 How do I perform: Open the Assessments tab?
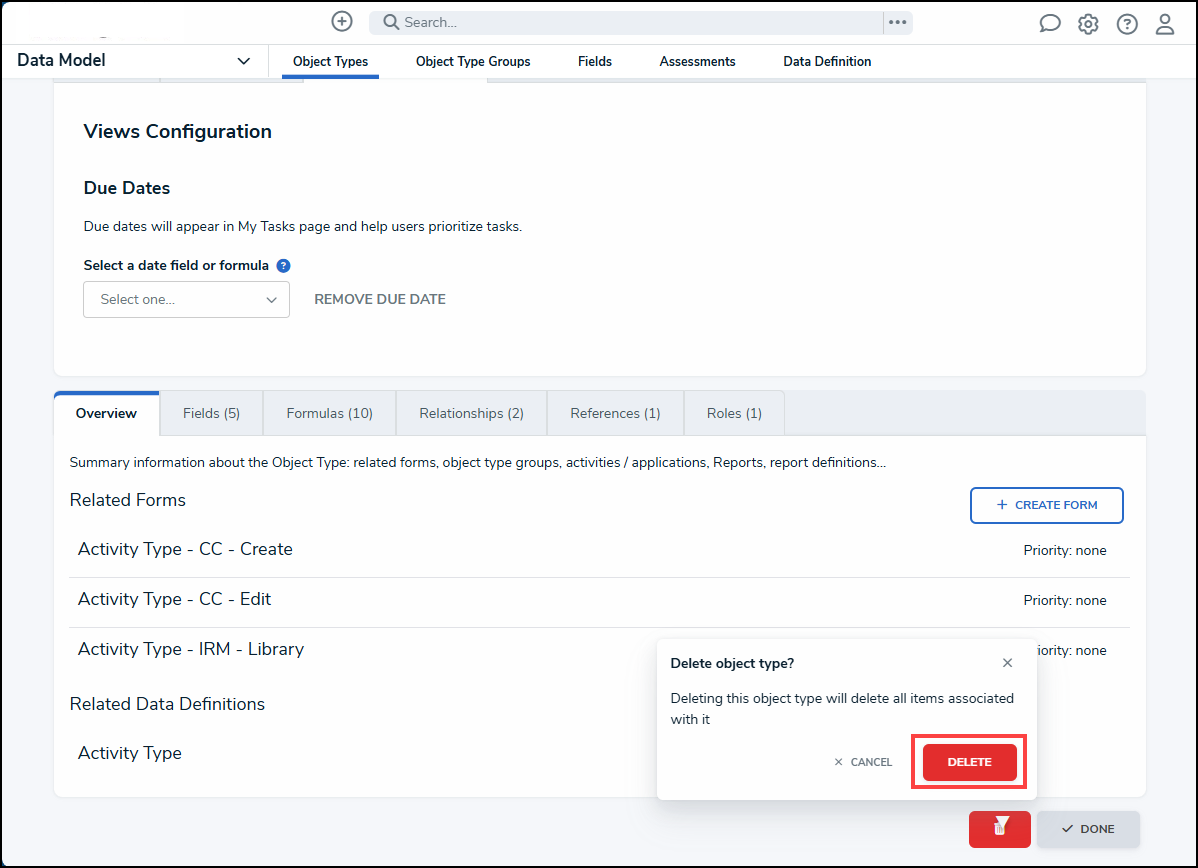698,61
